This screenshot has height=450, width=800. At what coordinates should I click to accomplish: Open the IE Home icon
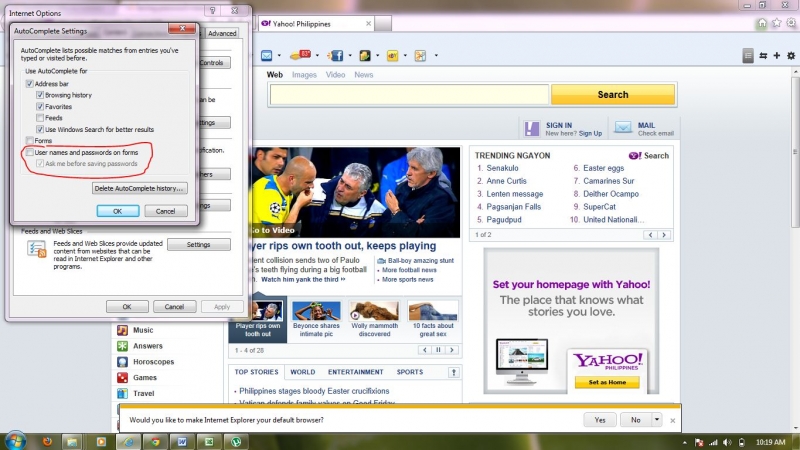(763, 23)
